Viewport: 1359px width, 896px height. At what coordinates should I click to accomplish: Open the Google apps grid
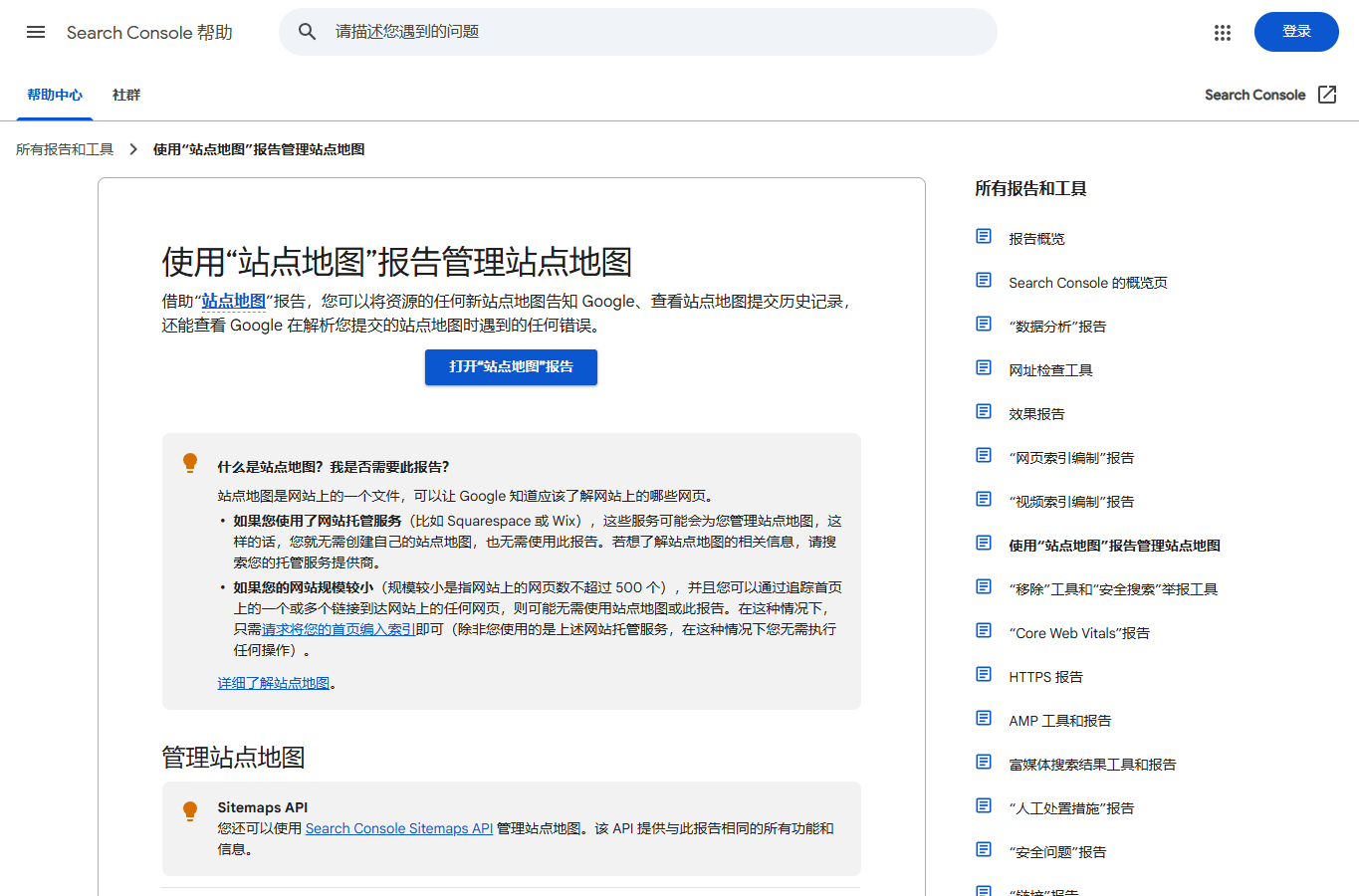click(x=1223, y=33)
